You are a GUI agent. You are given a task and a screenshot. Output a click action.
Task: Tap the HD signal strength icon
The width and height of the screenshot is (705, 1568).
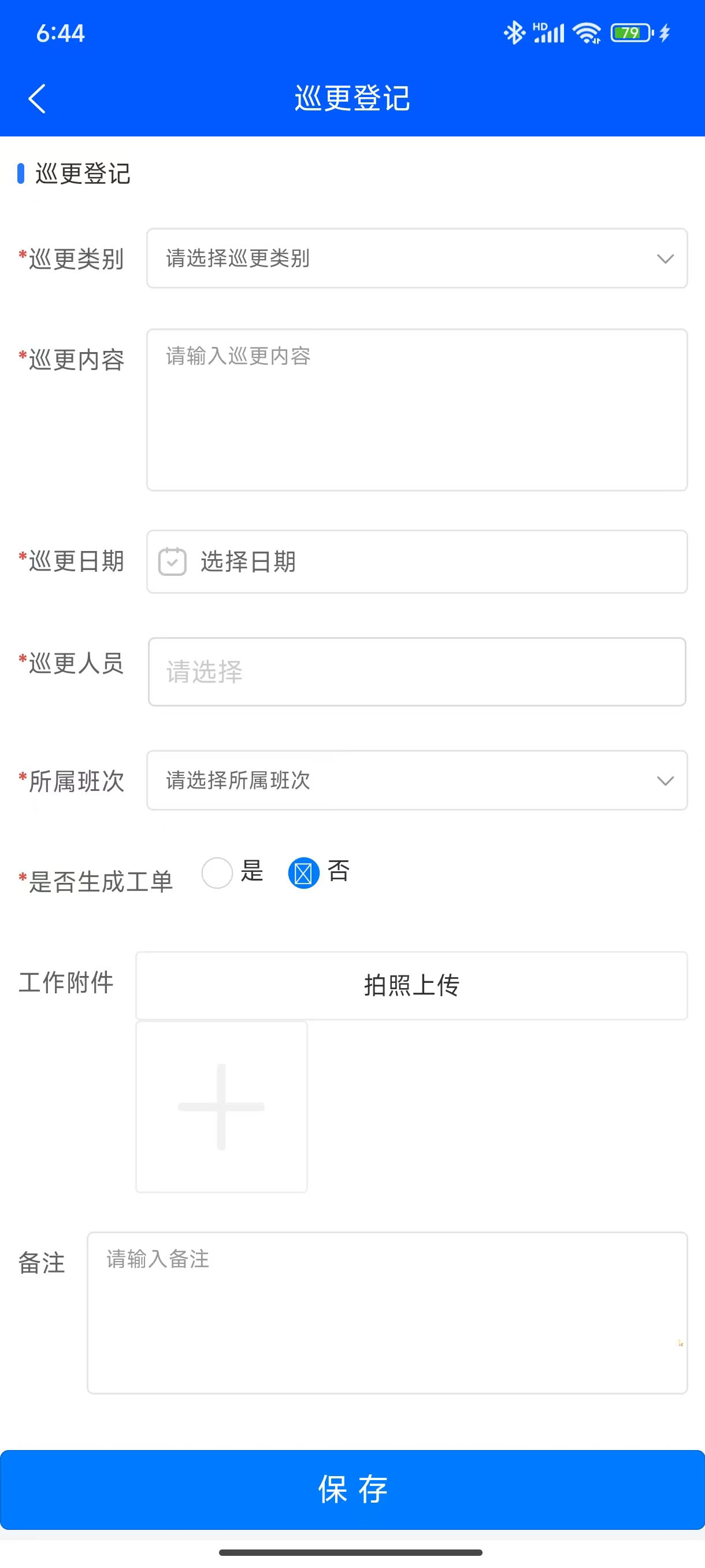548,33
